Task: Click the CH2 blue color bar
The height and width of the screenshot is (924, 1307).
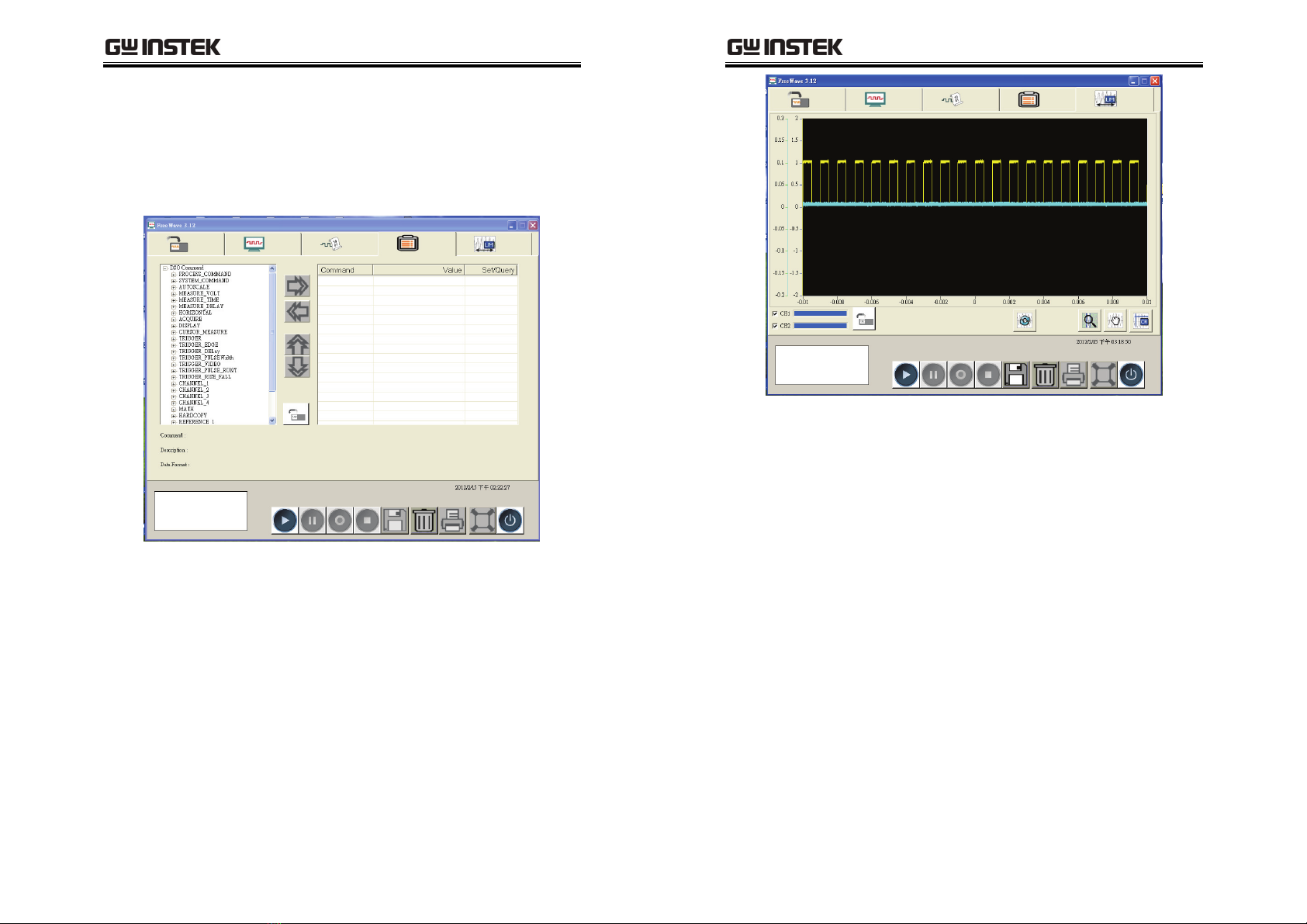Action: tap(821, 326)
